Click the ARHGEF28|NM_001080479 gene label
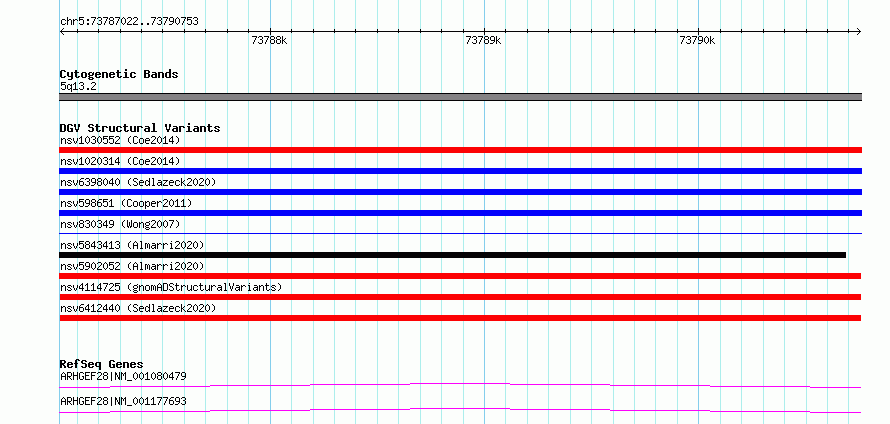Screen dimensions: 890x424 coord(123,376)
